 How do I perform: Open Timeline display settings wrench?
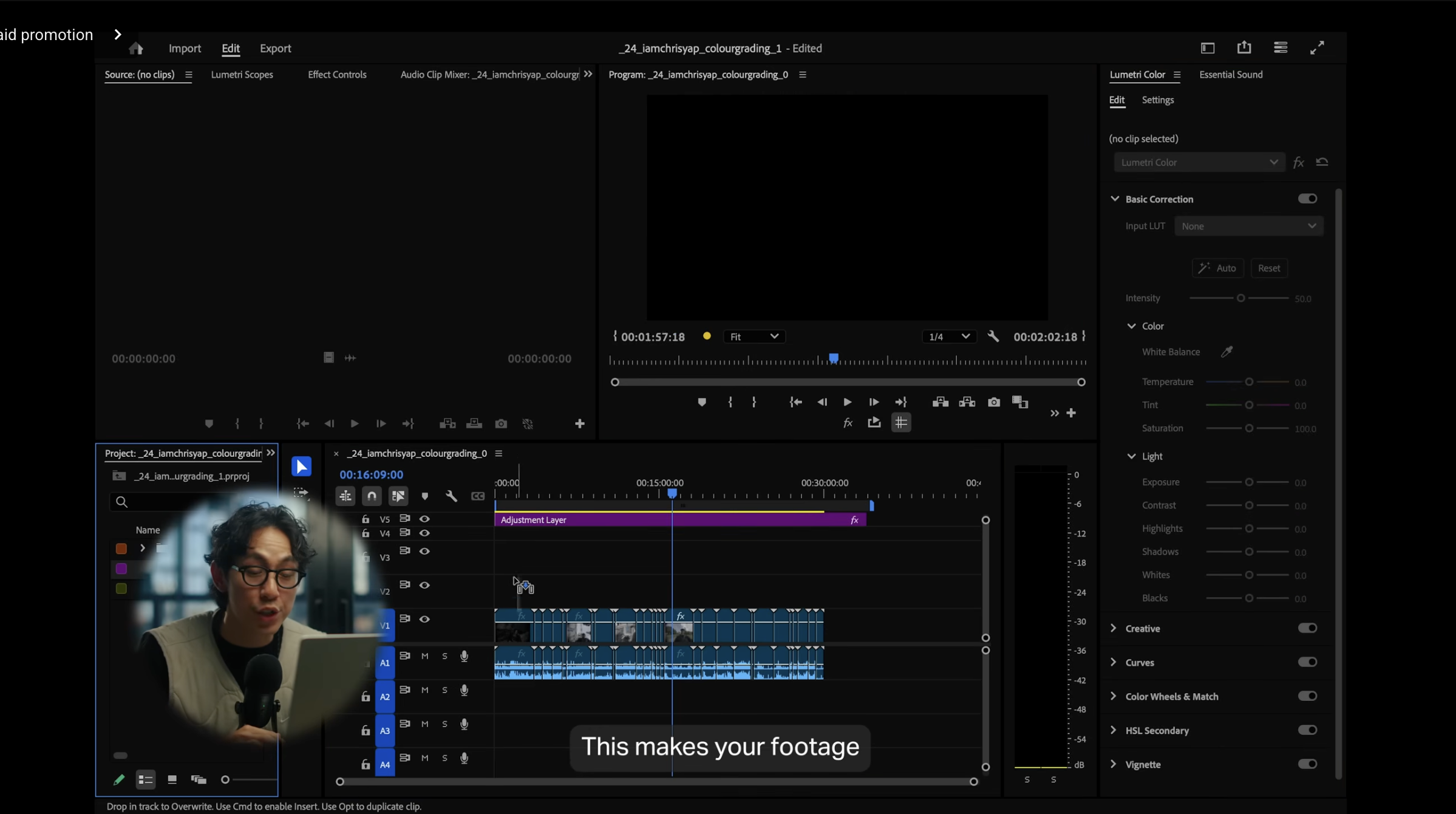click(x=451, y=496)
